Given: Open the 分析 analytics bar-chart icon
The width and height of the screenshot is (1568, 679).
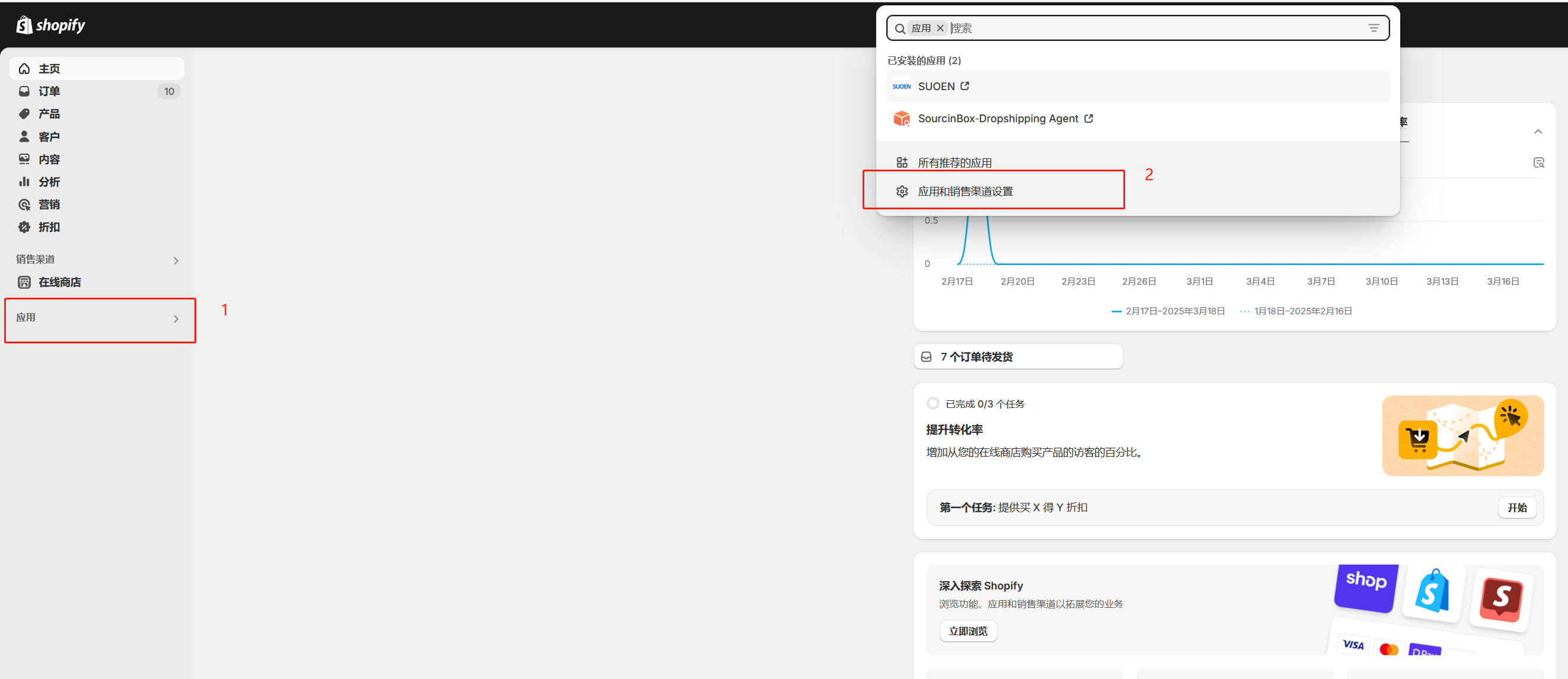Looking at the screenshot, I should (x=24, y=181).
